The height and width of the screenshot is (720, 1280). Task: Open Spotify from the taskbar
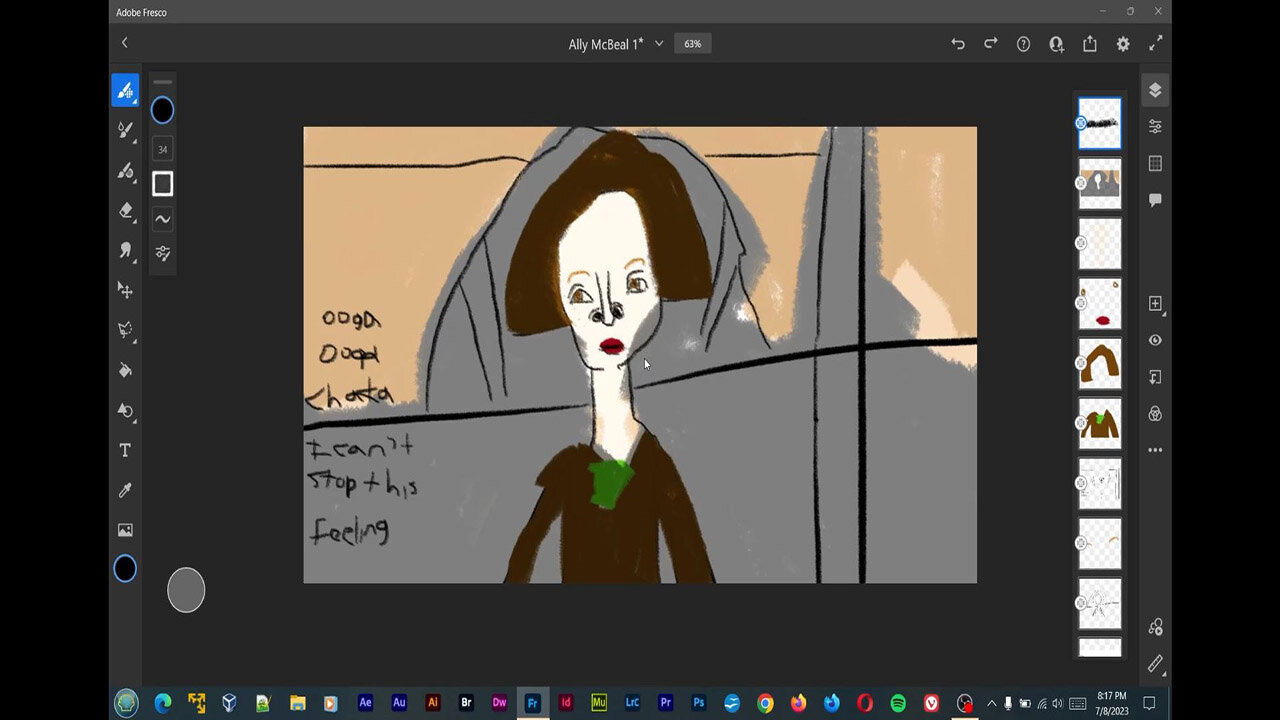[898, 703]
